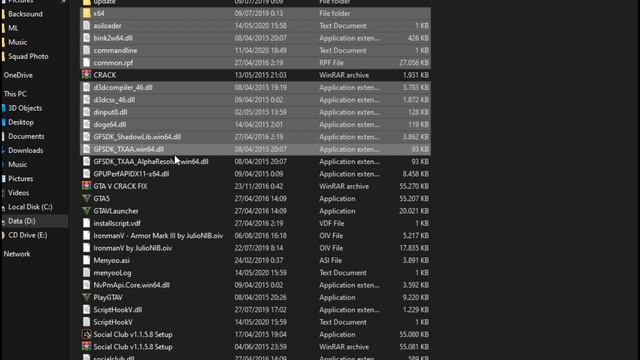Open Network in the sidebar
The width and height of the screenshot is (640, 360).
(x=17, y=254)
